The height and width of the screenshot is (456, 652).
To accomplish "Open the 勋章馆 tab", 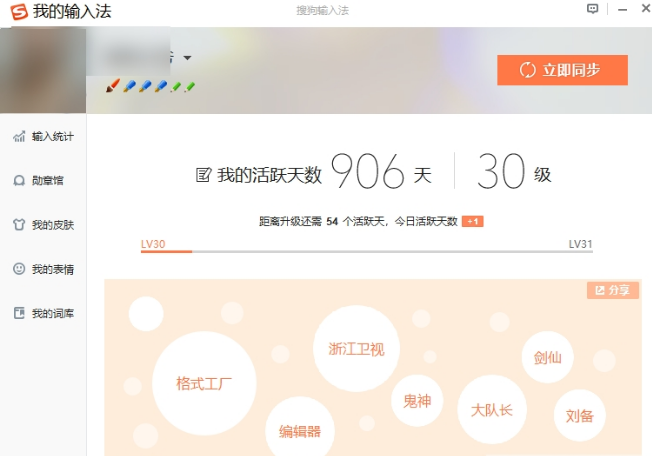I will pyautogui.click(x=38, y=180).
